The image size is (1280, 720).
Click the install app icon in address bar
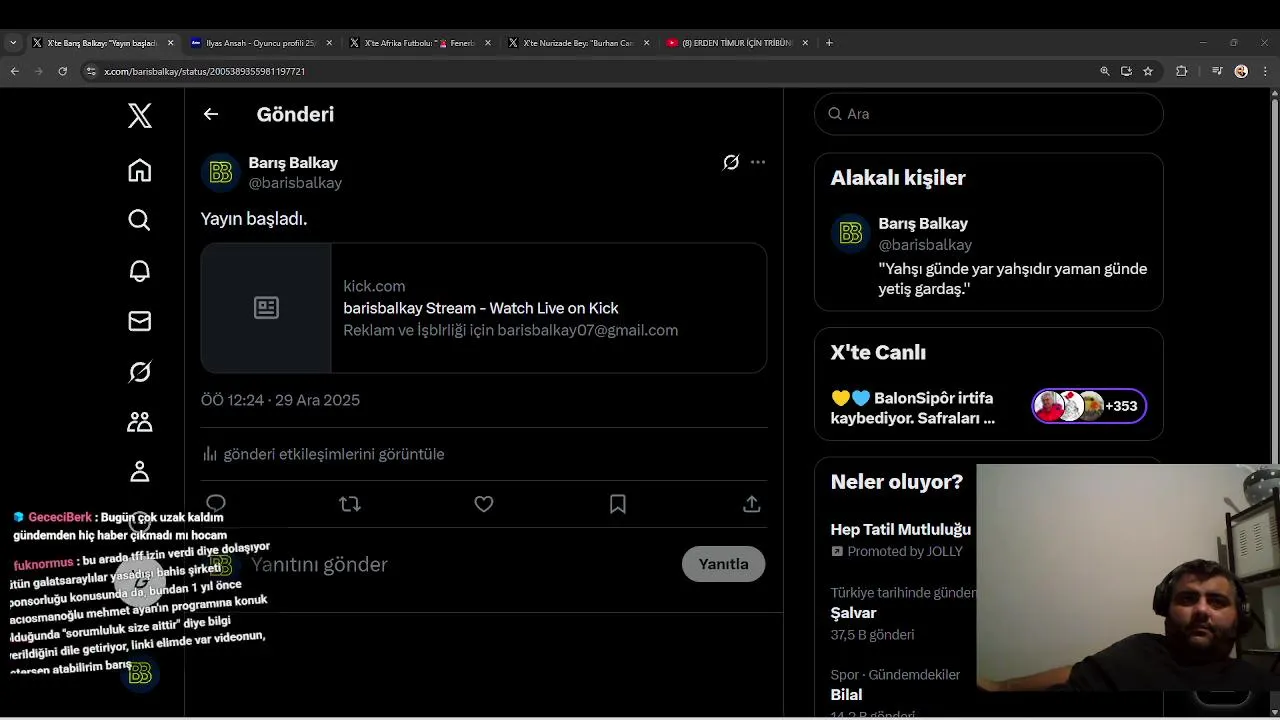[x=1126, y=71]
